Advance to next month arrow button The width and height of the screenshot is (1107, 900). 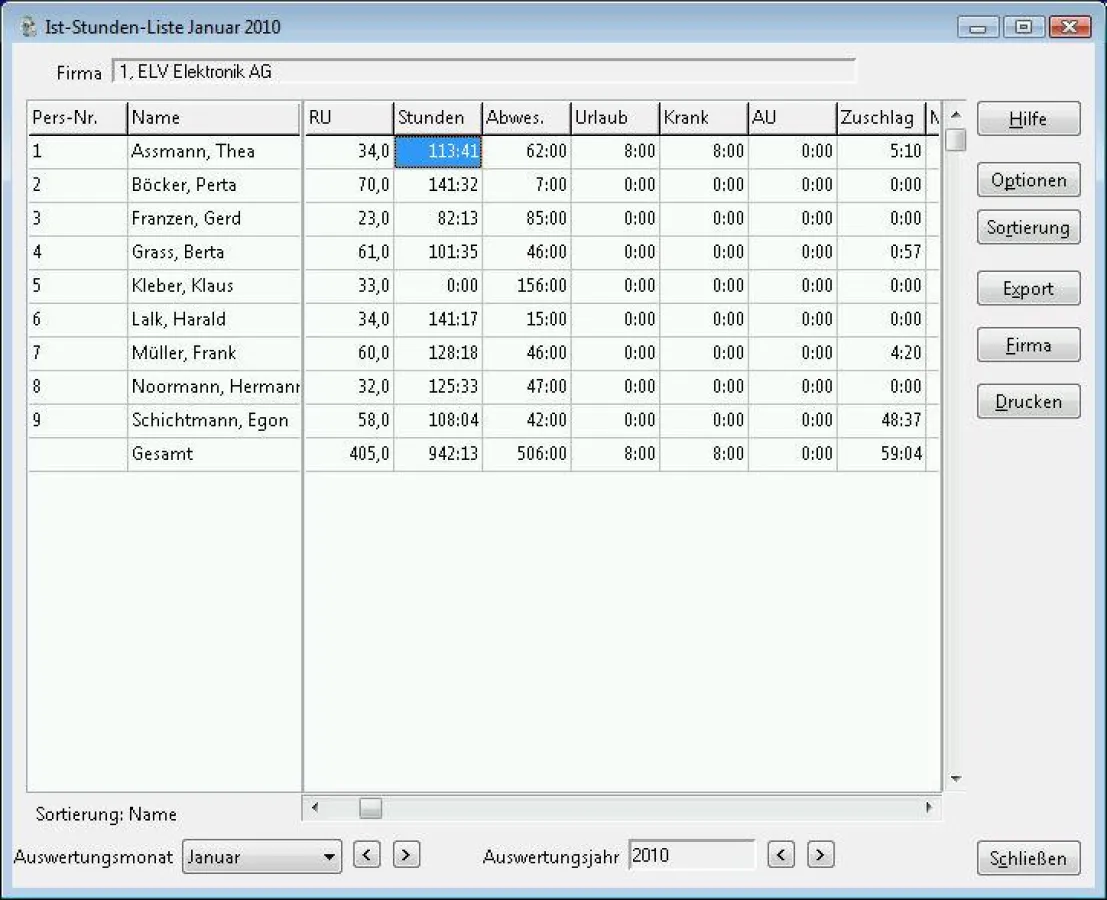pyautogui.click(x=406, y=856)
